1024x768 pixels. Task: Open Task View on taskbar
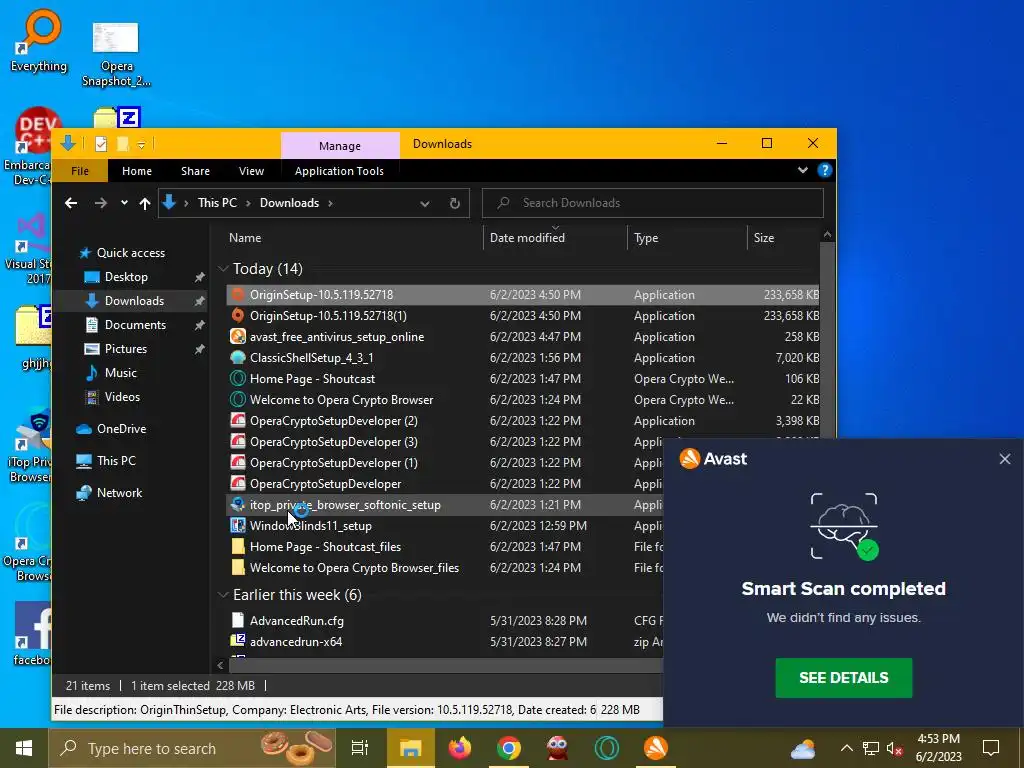[360, 748]
